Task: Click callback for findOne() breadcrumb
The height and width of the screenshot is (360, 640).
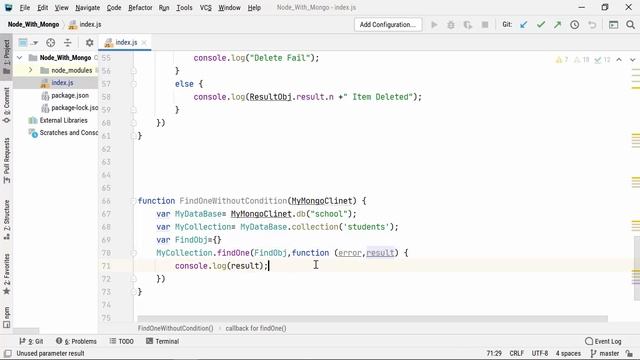Action: coord(256,328)
